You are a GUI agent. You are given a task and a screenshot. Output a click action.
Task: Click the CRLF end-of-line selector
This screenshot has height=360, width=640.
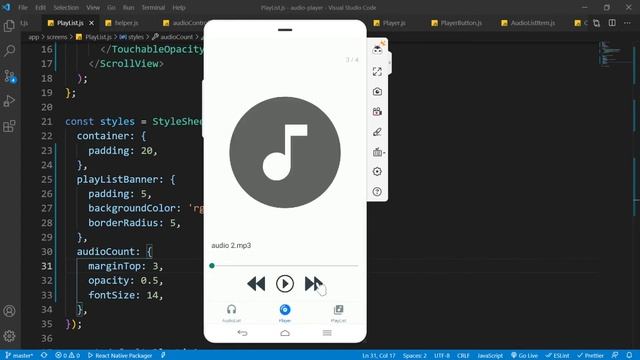click(463, 356)
